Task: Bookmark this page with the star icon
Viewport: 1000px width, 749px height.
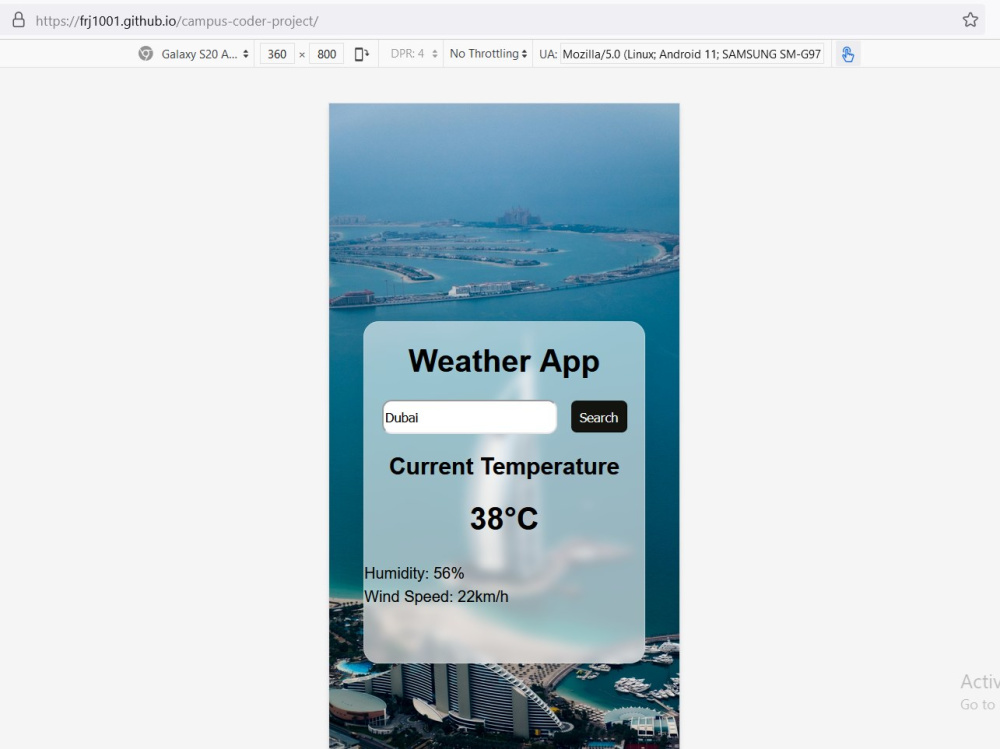Action: 970,20
